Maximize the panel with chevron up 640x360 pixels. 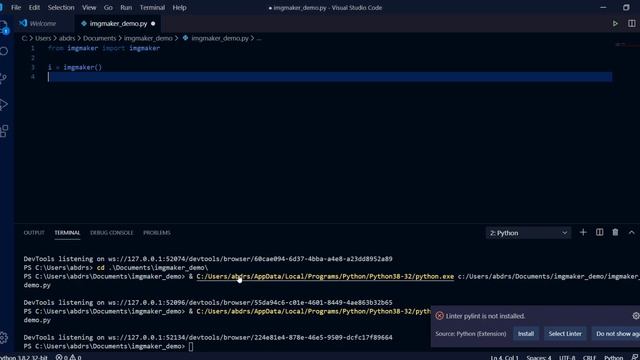[x=631, y=232]
